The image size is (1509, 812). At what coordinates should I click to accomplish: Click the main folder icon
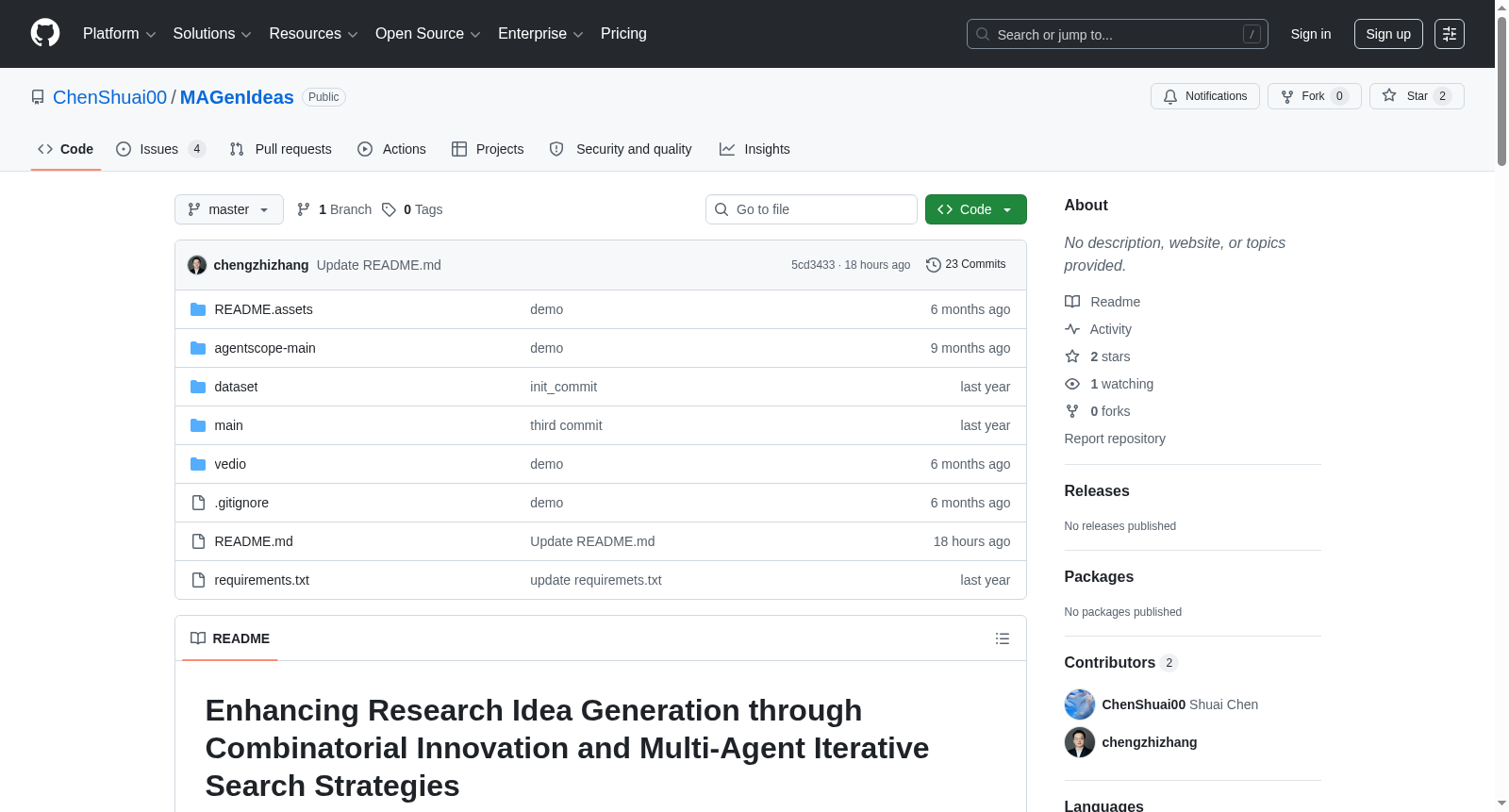[198, 425]
